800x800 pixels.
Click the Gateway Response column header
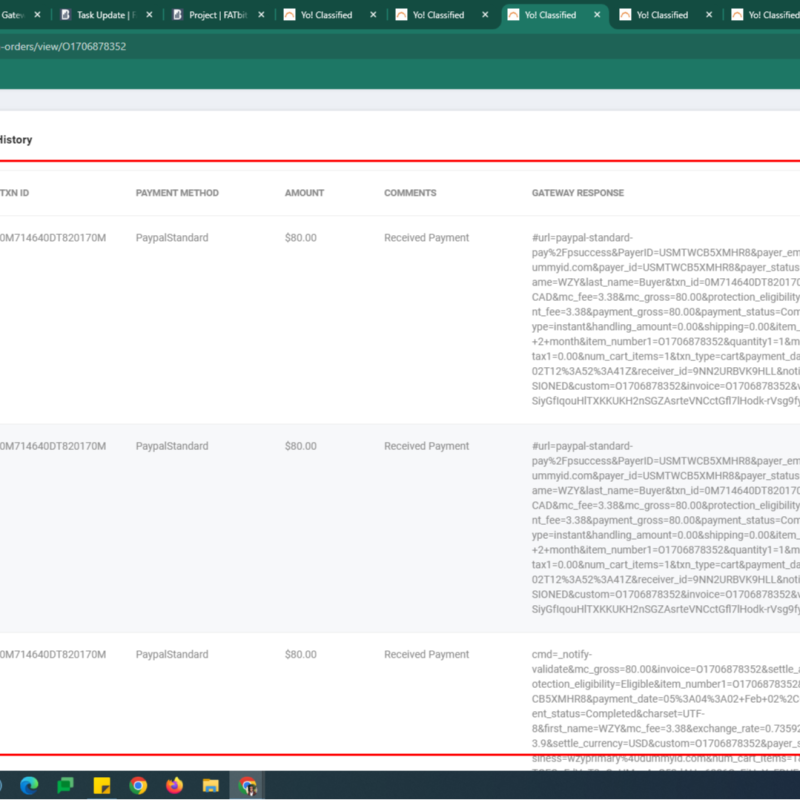tap(577, 193)
